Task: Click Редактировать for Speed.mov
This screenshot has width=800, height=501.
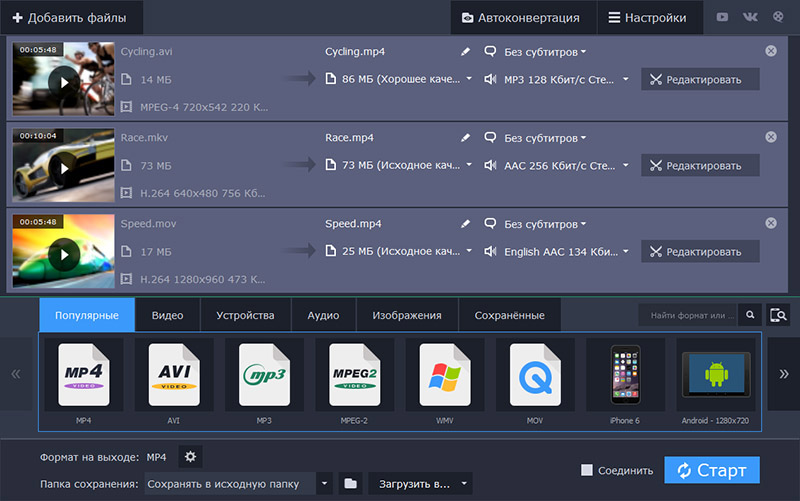Action: tap(700, 252)
